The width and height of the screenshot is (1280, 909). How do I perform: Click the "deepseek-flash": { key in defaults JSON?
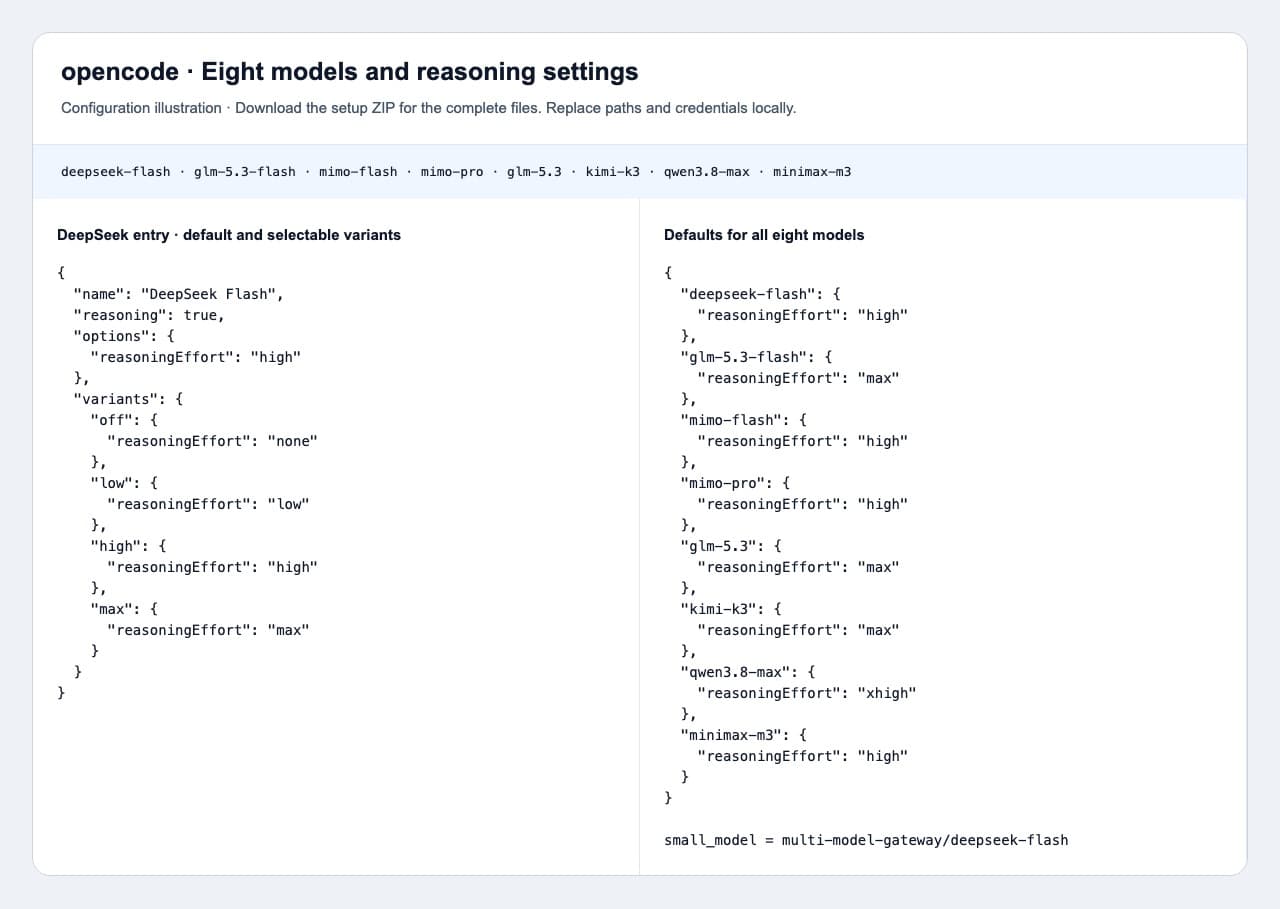(x=760, y=294)
